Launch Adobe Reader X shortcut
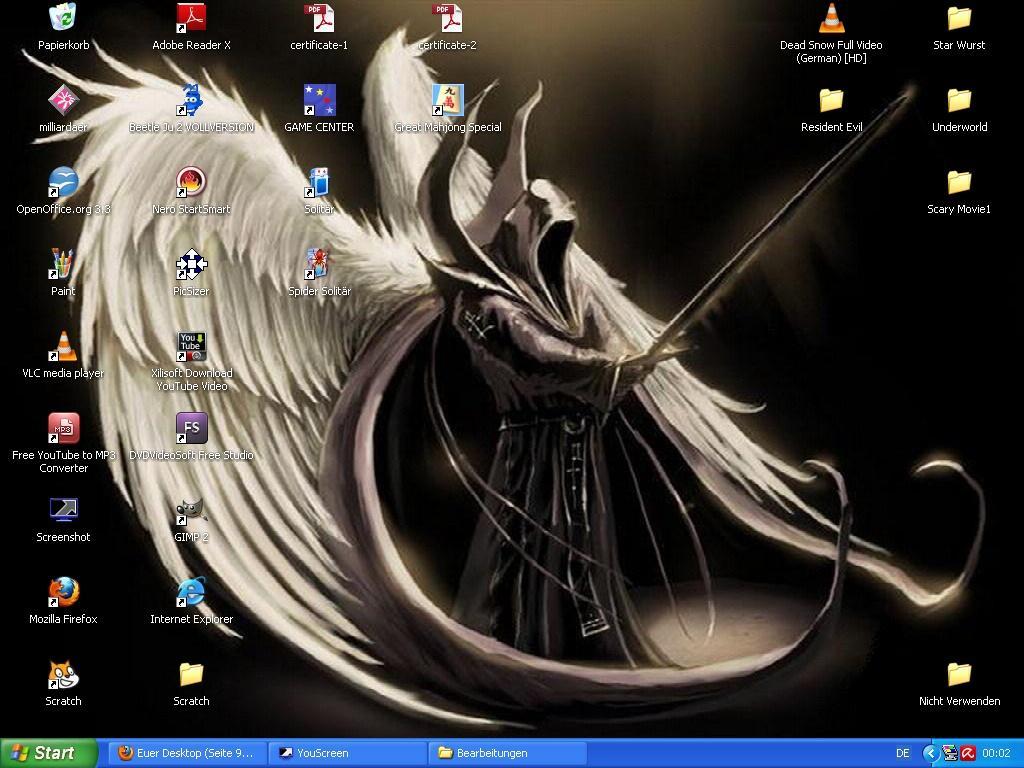The height and width of the screenshot is (768, 1024). point(191,18)
